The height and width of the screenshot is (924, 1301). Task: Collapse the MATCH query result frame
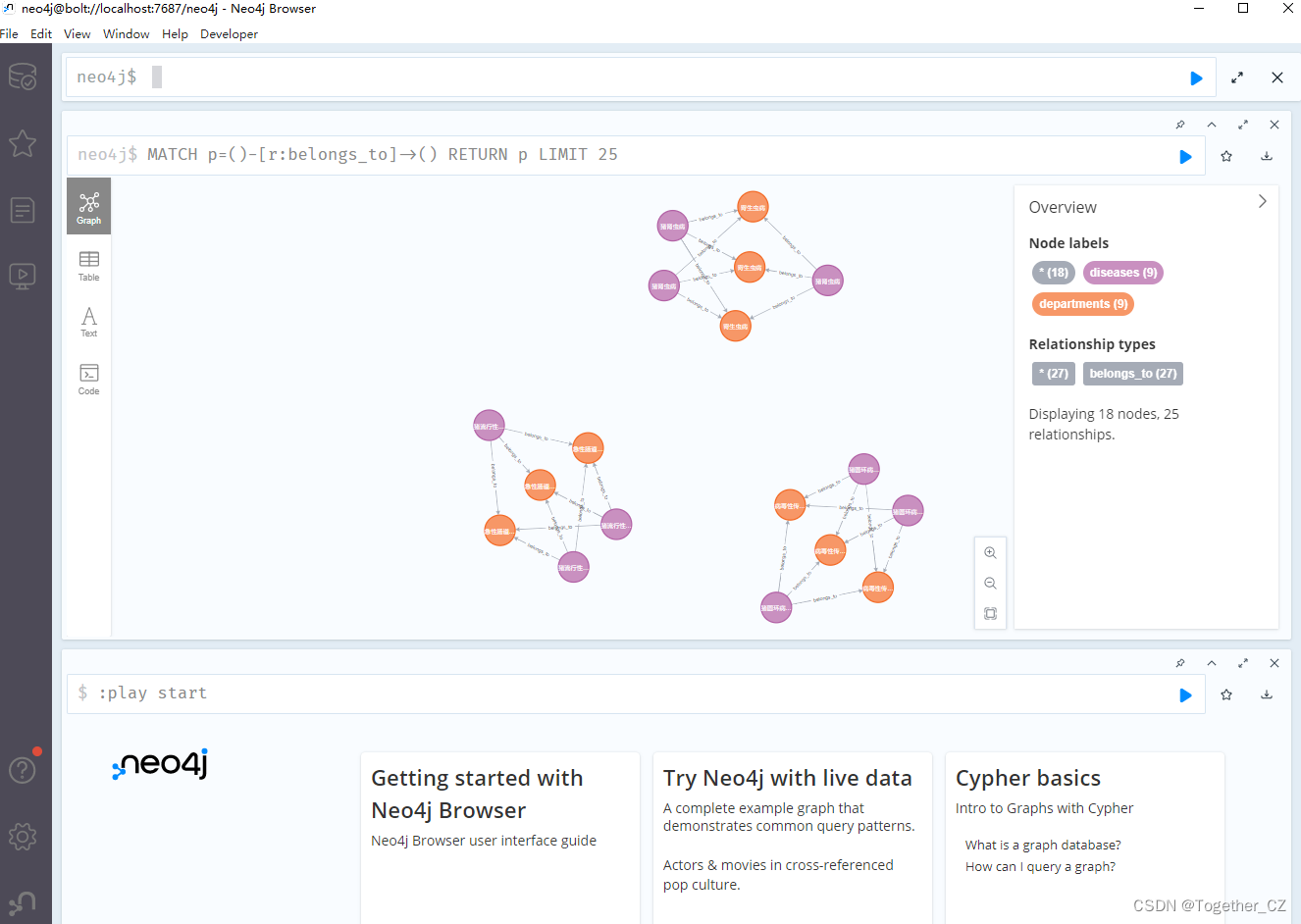(x=1212, y=125)
